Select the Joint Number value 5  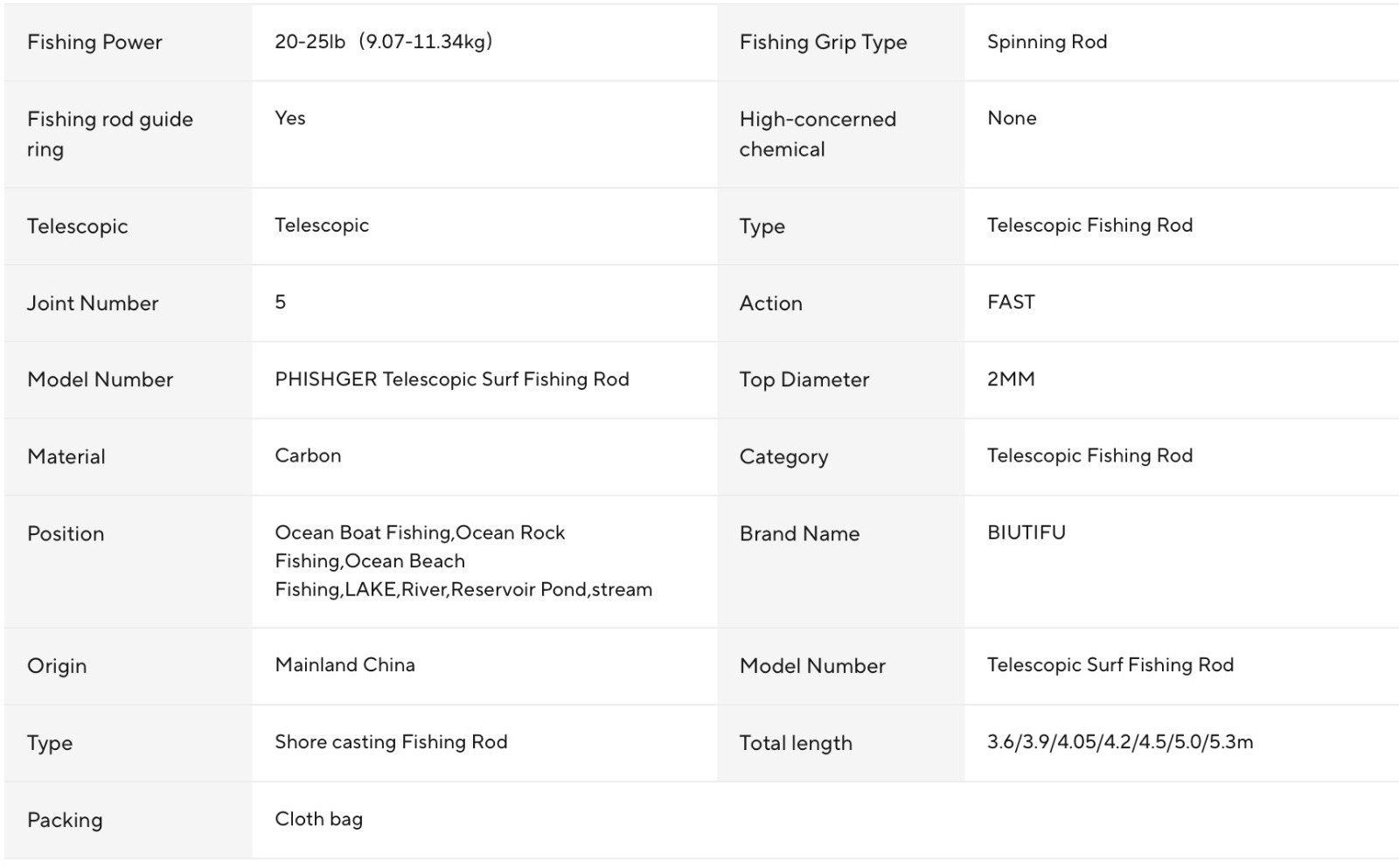(280, 302)
